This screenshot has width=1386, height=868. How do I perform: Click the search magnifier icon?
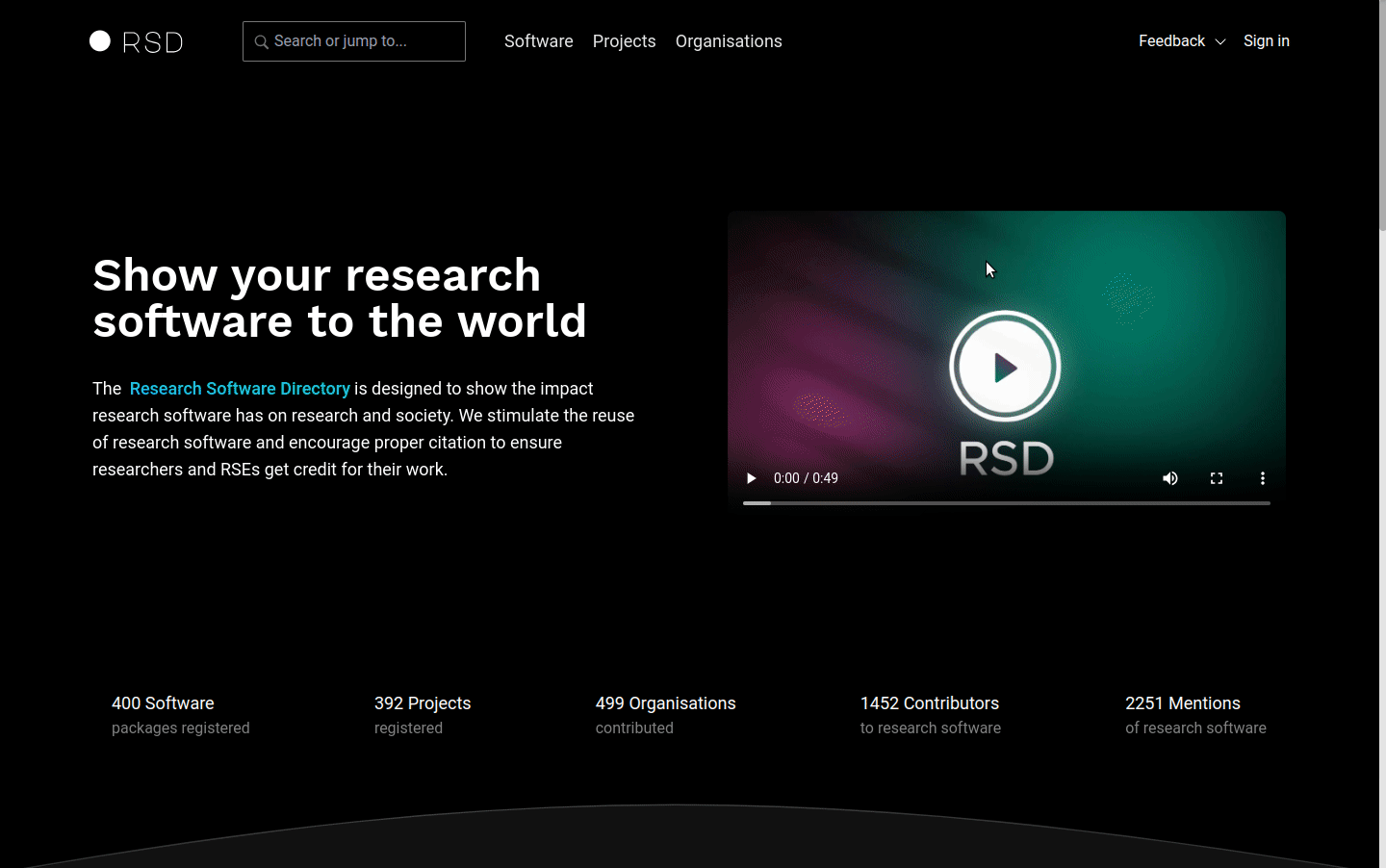click(261, 41)
